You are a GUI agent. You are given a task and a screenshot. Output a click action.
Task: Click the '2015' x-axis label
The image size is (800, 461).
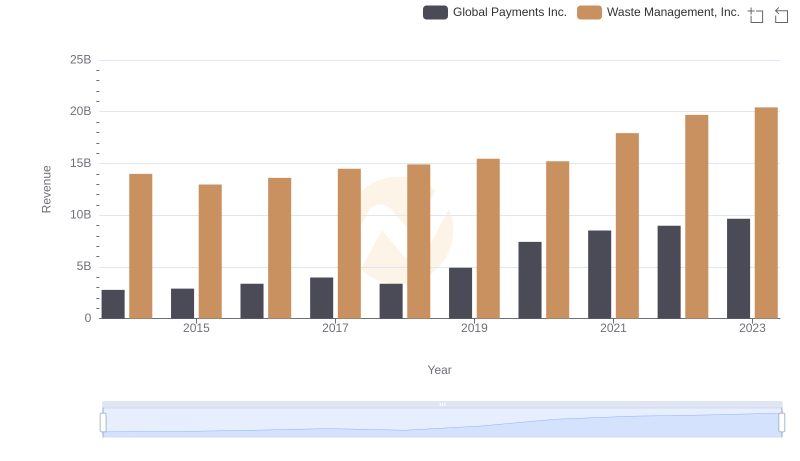pyautogui.click(x=196, y=328)
